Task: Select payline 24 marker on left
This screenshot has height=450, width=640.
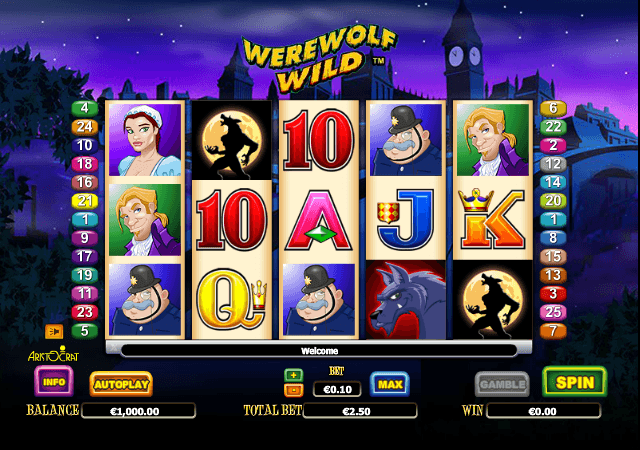Action: click(84, 127)
